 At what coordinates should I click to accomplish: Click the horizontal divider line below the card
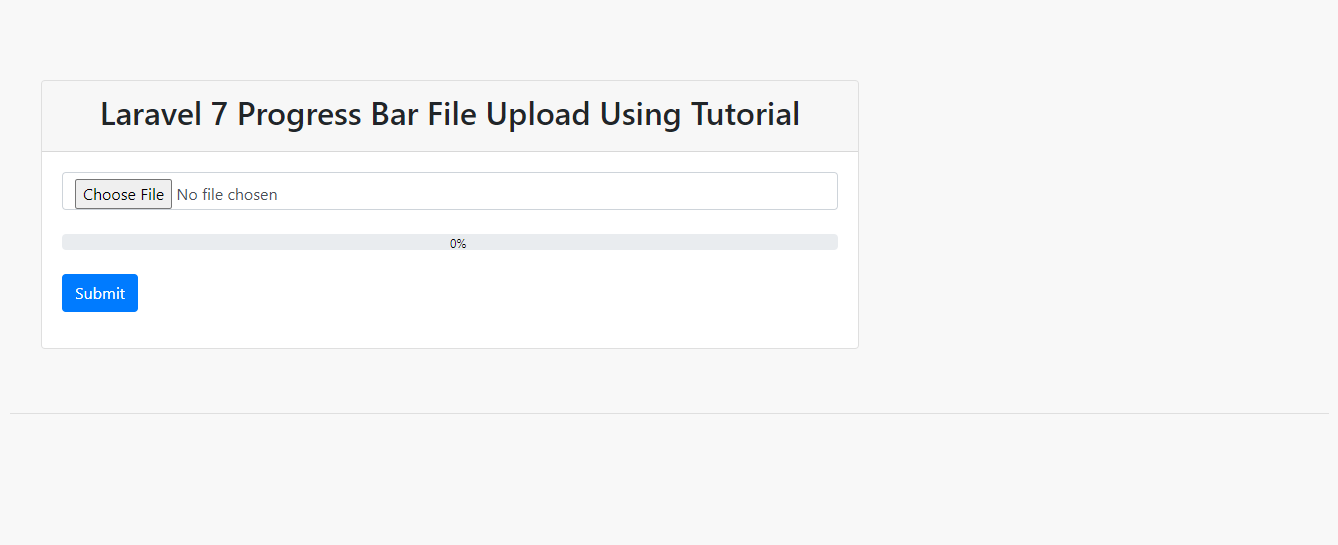669,413
